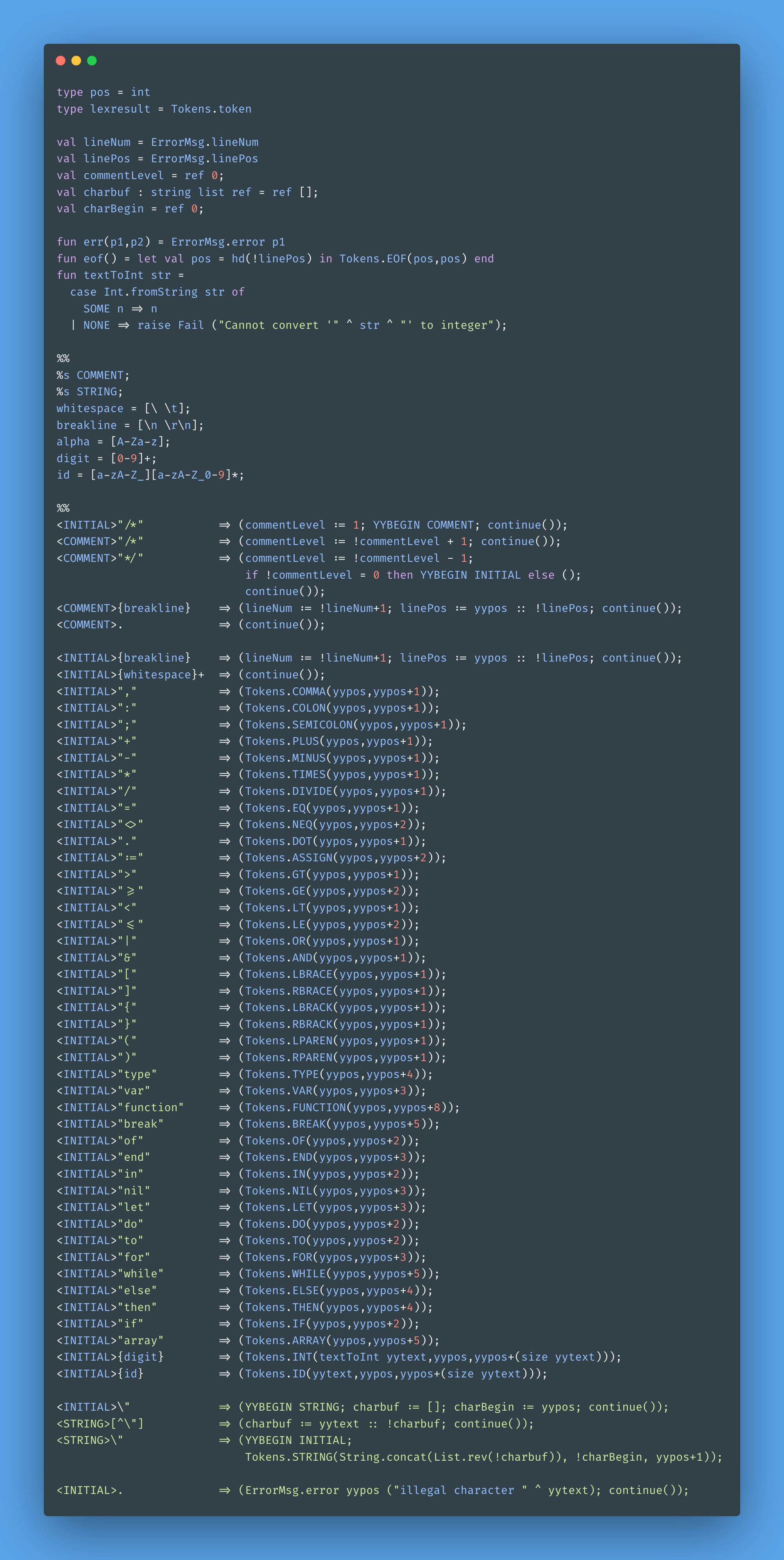Click the Tokens.ELSE rule
The height and width of the screenshot is (1560, 784).
click(245, 1291)
